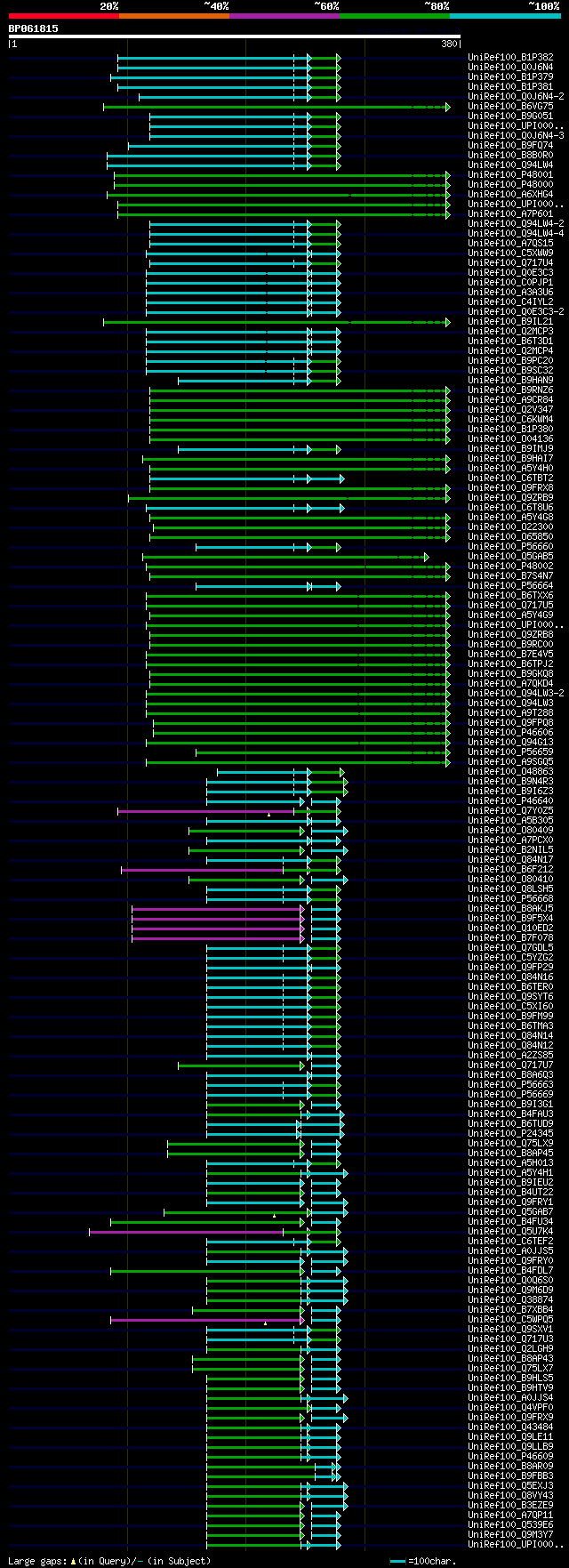Select the UniRef100_A9SGQ5 label
Viewport: 569px width, 1568px height.
[510, 762]
